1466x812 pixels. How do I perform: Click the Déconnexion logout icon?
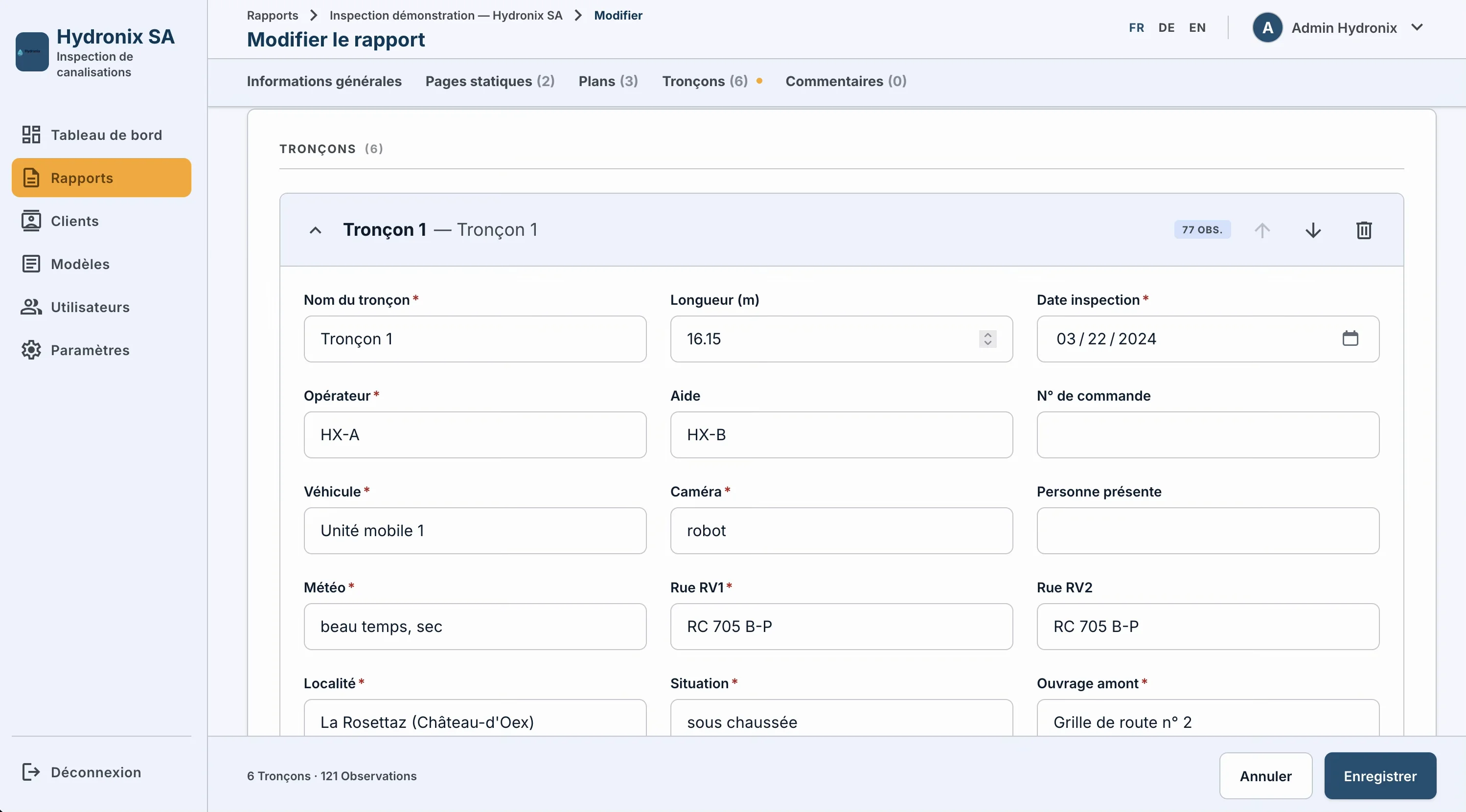31,772
